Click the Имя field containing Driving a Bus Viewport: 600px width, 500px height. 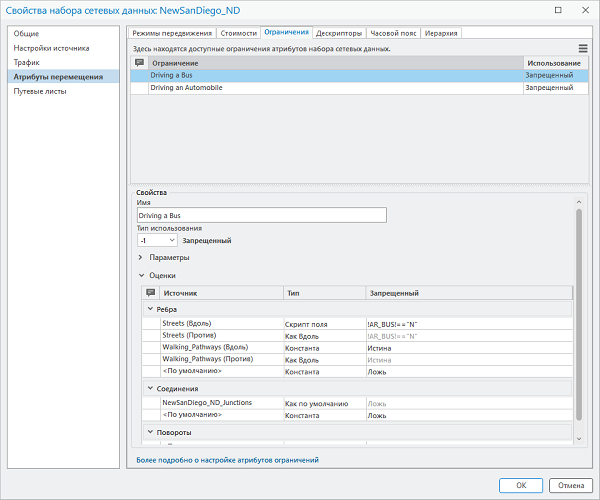260,215
